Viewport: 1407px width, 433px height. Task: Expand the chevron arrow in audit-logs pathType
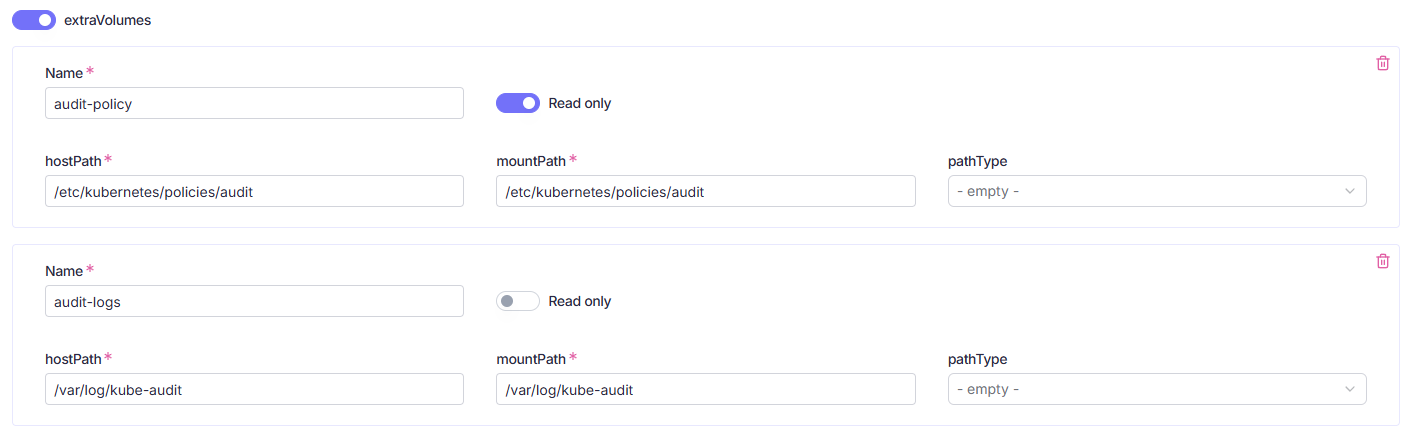pyautogui.click(x=1350, y=389)
